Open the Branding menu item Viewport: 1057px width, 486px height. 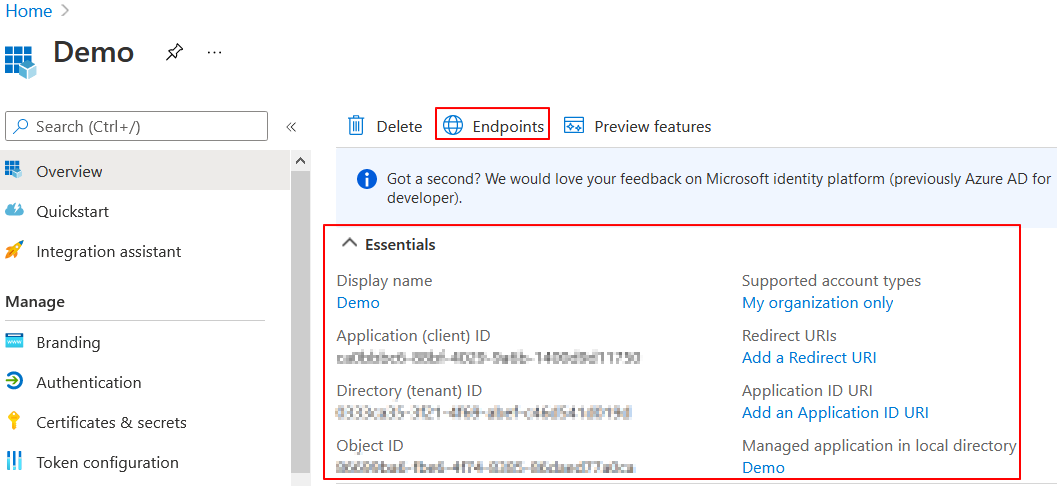[68, 342]
